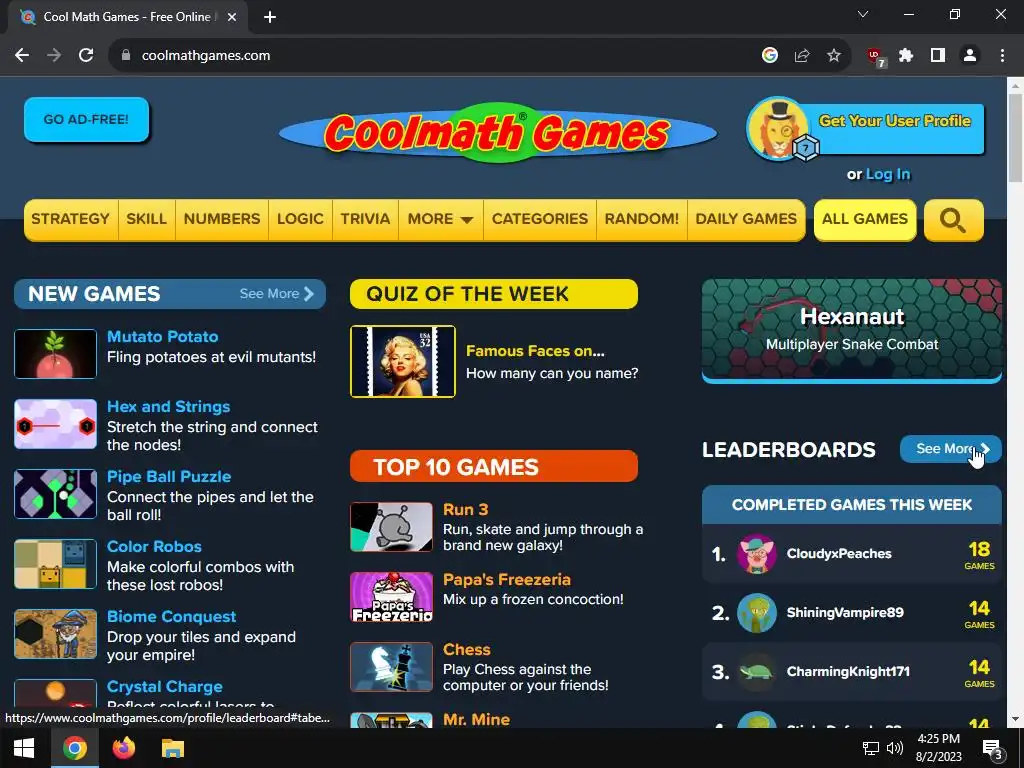Open the NUMBERS games category

(222, 219)
